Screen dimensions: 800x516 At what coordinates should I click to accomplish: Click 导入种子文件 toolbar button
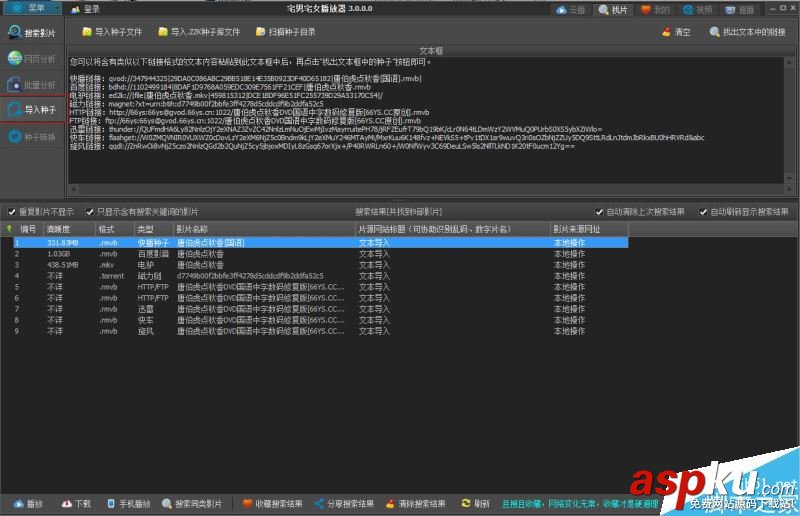coord(112,32)
